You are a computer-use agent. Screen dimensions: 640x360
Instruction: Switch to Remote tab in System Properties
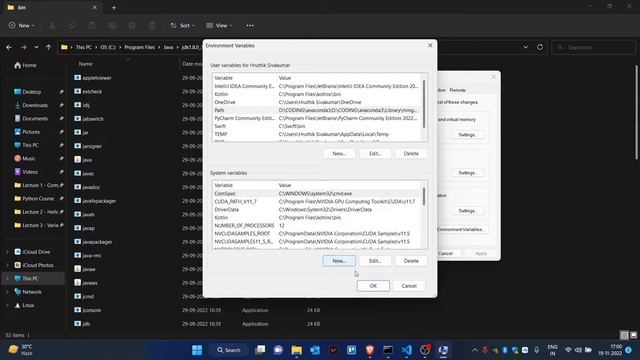(x=457, y=90)
